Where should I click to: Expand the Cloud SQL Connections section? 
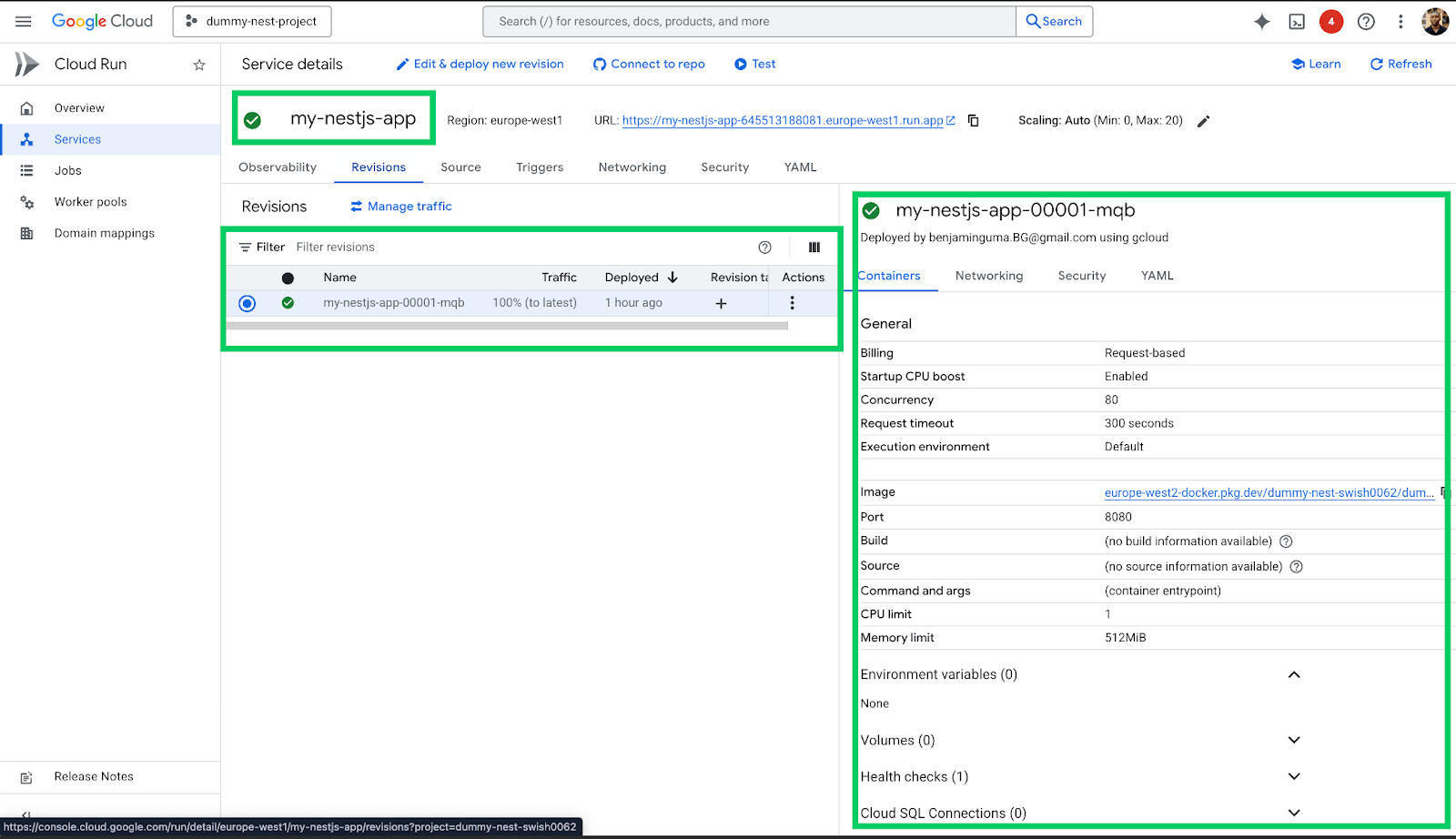pos(1294,813)
